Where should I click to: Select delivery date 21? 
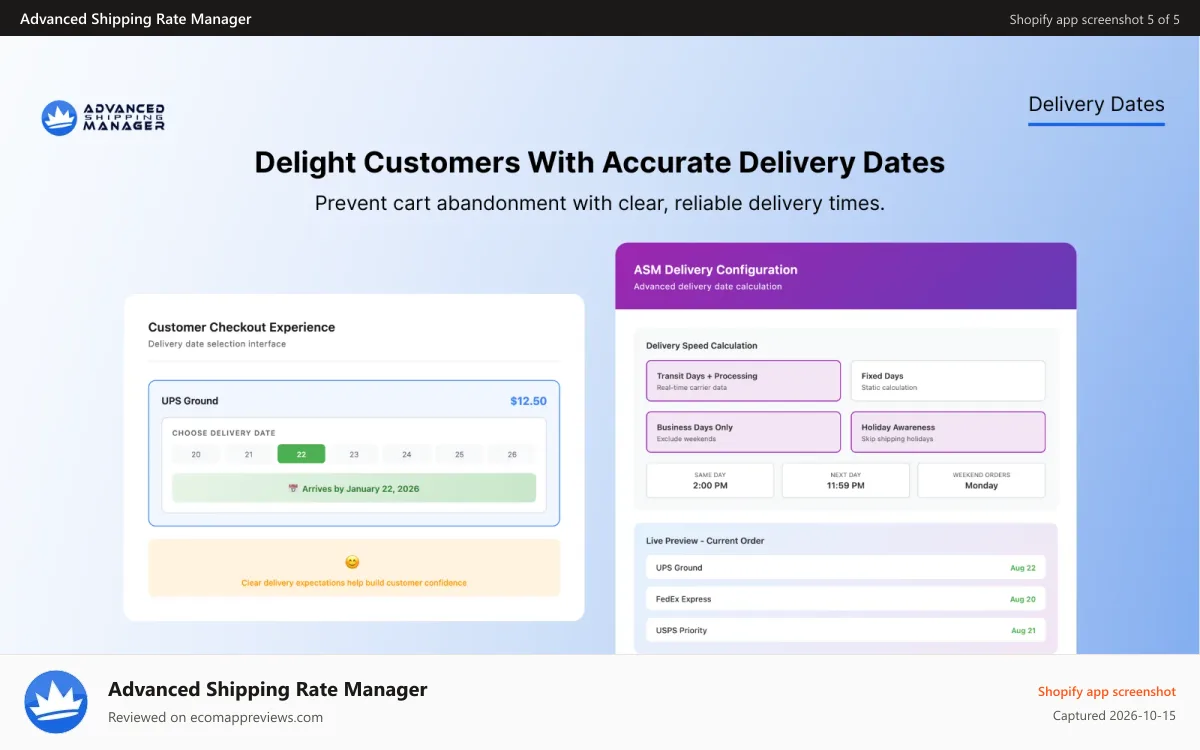point(249,454)
